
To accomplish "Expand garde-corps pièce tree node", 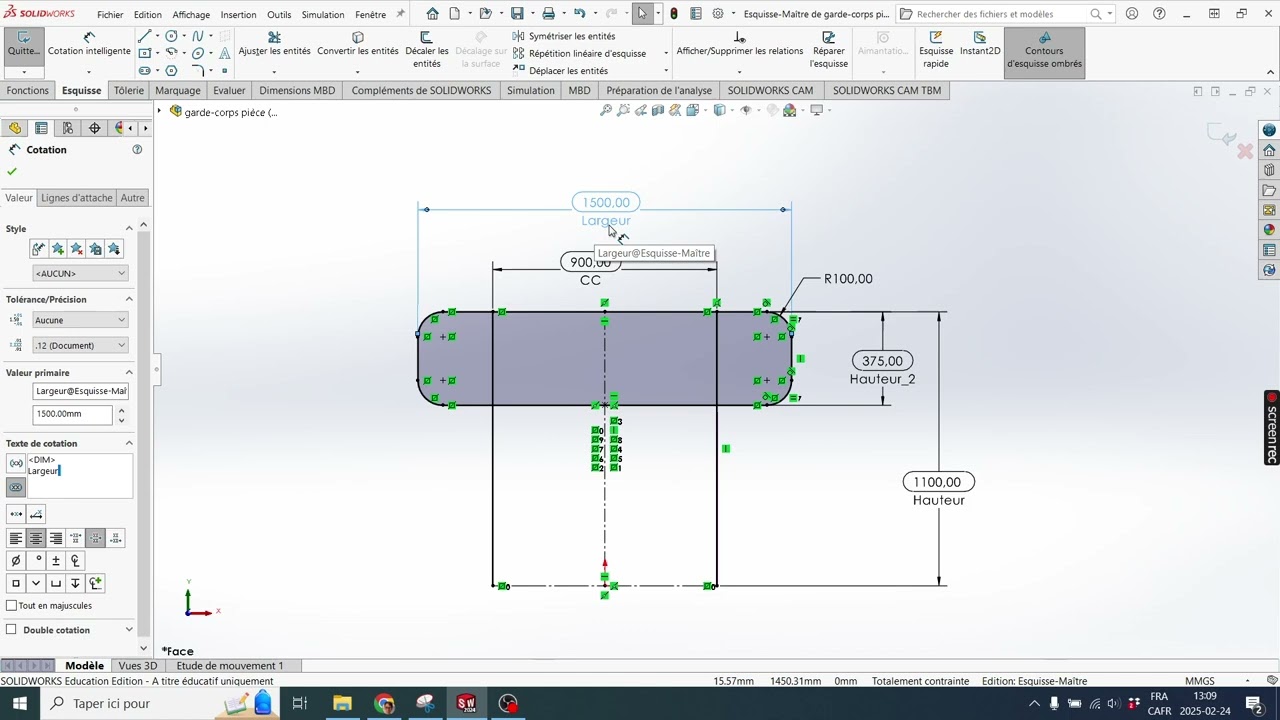I will click(x=159, y=112).
